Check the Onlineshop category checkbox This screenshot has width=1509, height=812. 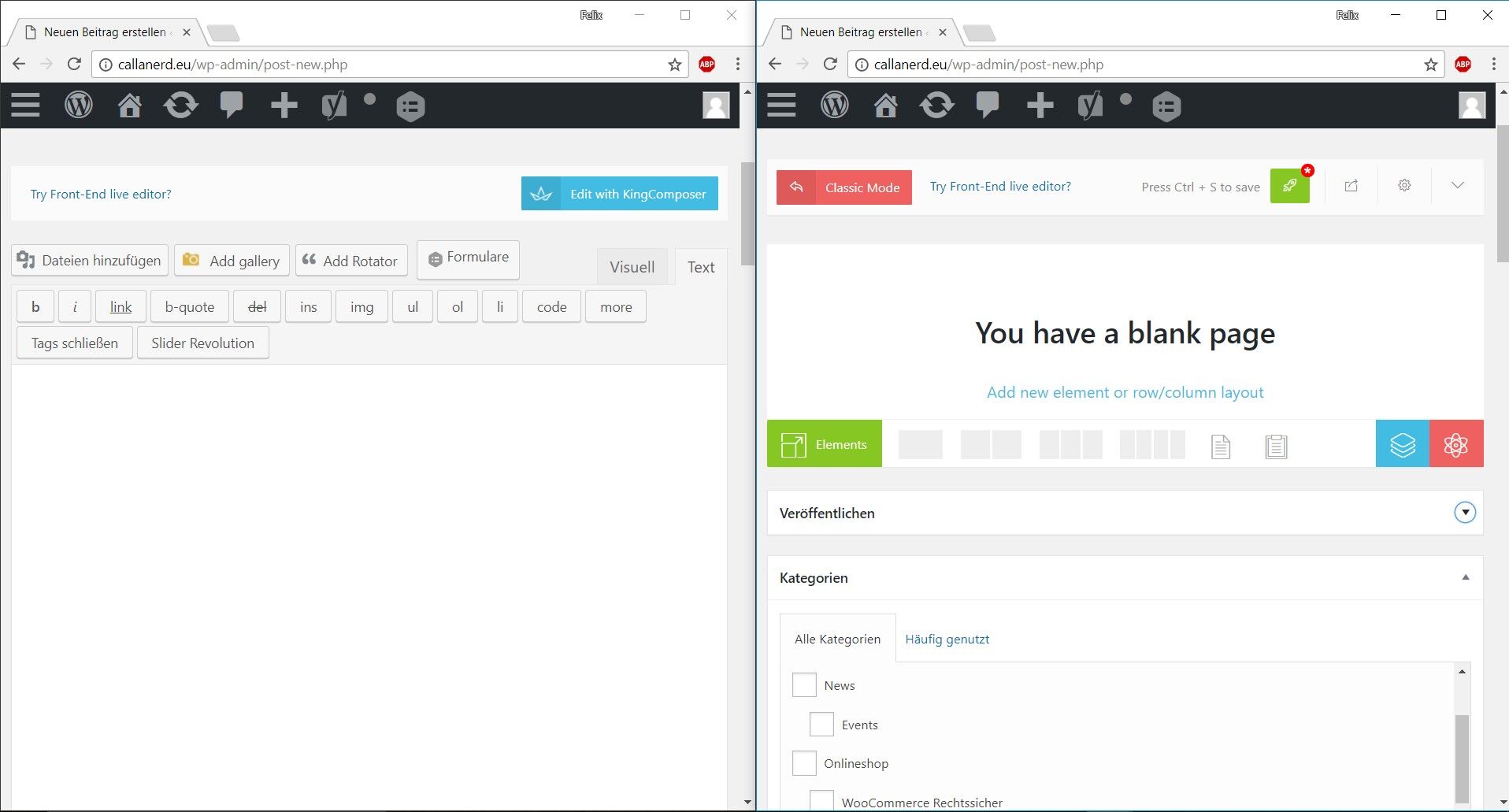tap(804, 762)
